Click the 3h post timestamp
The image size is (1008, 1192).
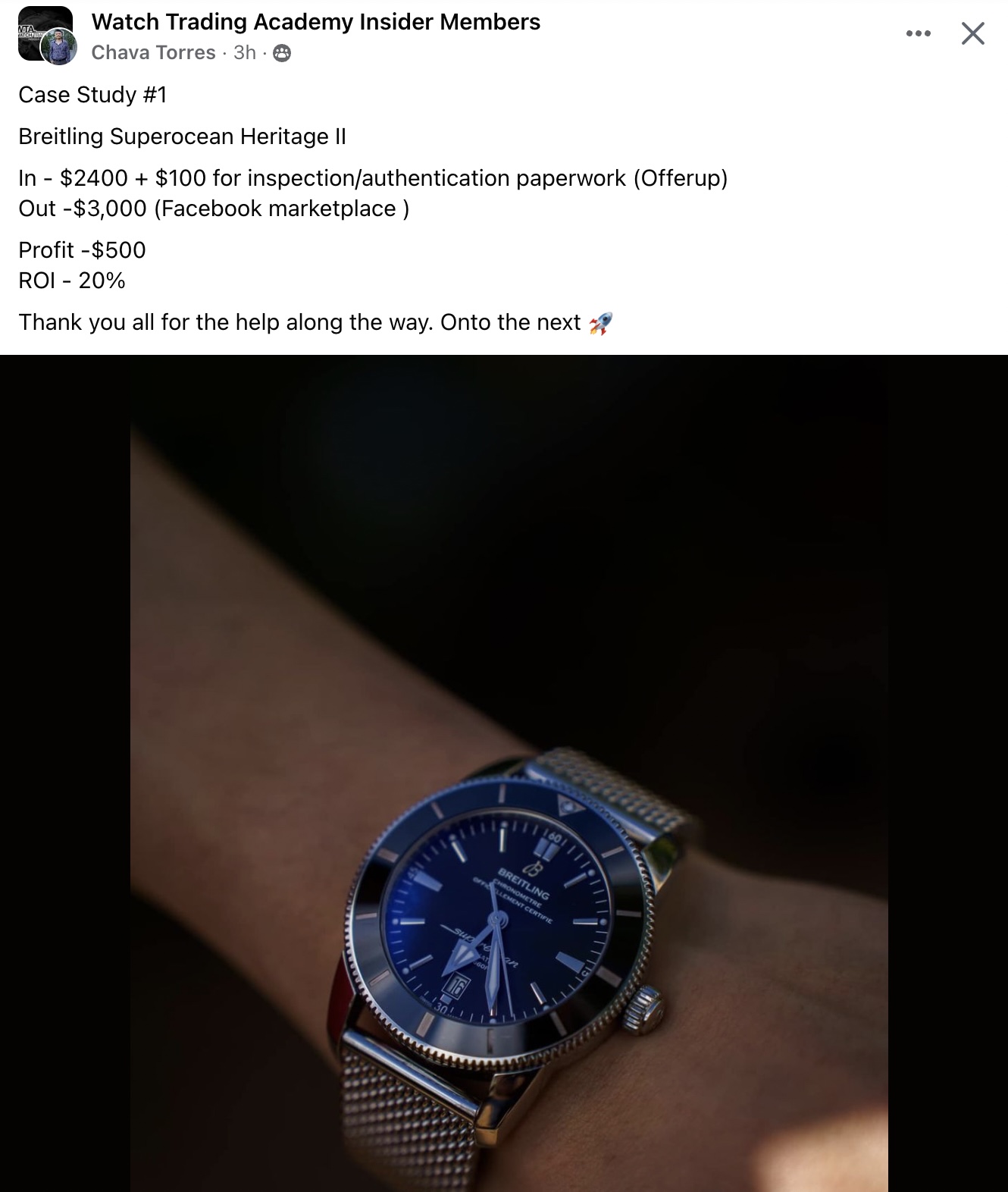pos(245,52)
